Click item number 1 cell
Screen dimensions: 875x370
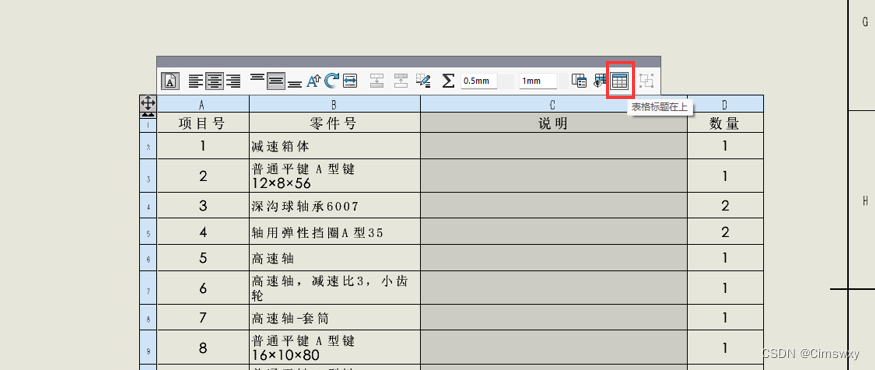point(203,146)
